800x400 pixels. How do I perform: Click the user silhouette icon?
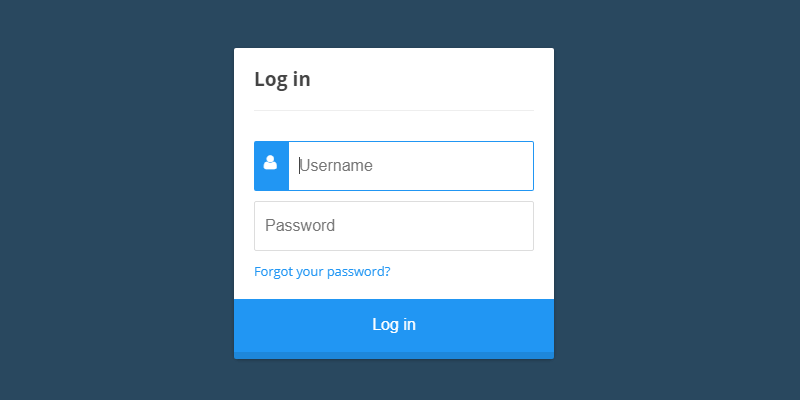(270, 163)
